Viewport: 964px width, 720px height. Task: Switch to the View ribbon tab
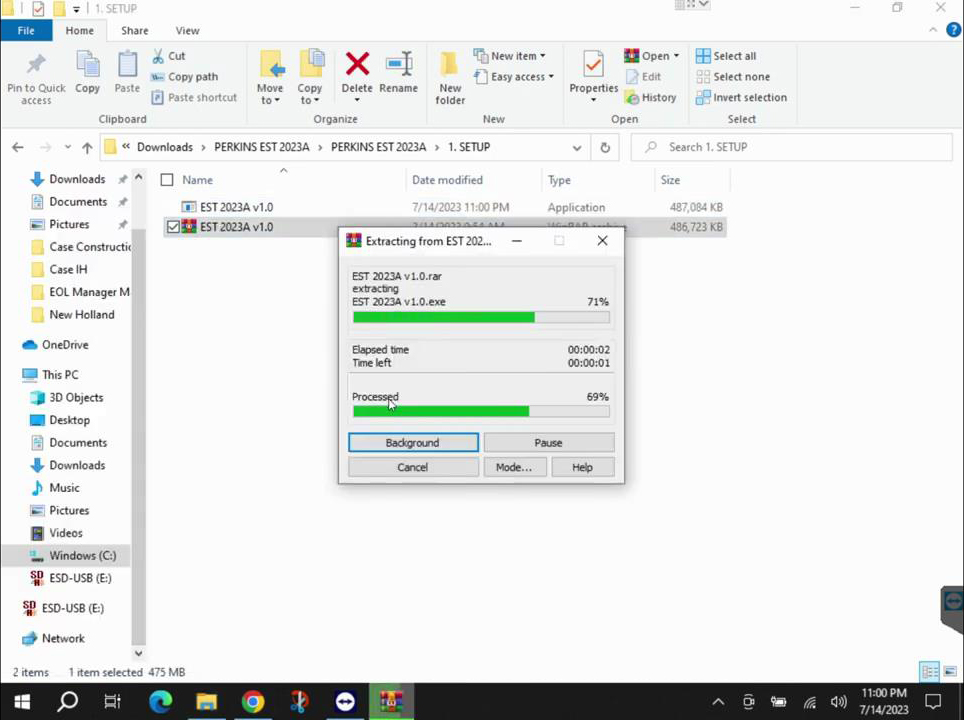point(188,30)
